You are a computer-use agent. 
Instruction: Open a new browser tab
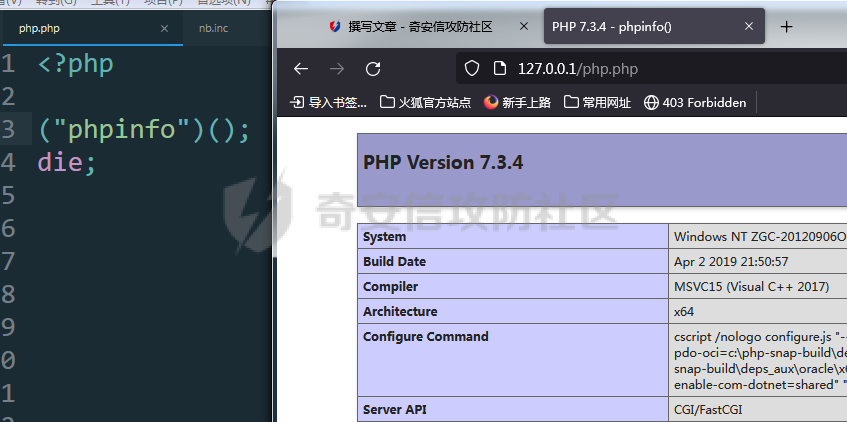787,26
